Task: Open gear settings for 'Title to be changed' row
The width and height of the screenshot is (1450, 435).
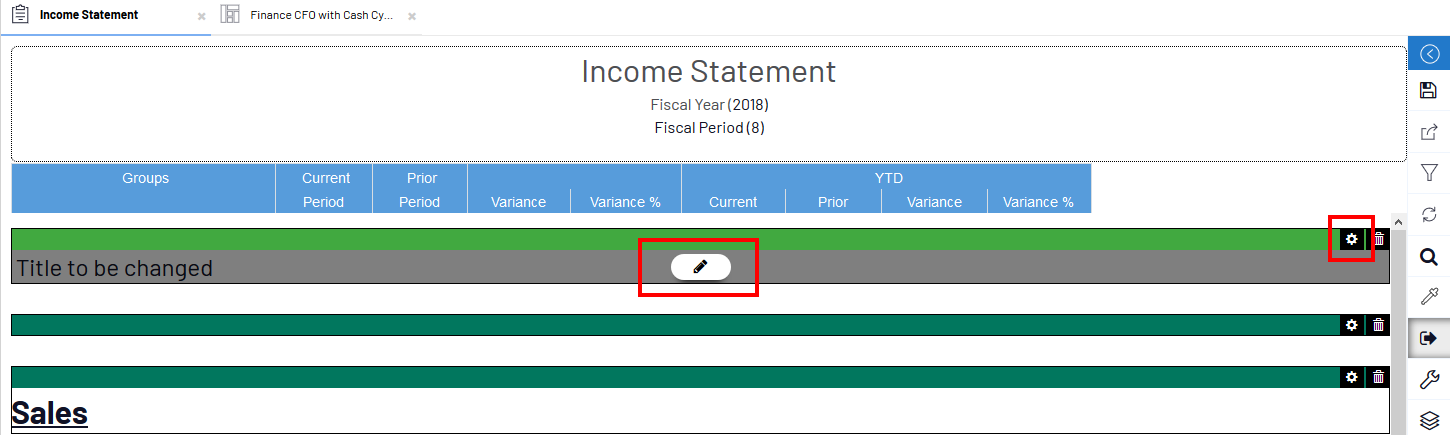Action: tap(1352, 239)
